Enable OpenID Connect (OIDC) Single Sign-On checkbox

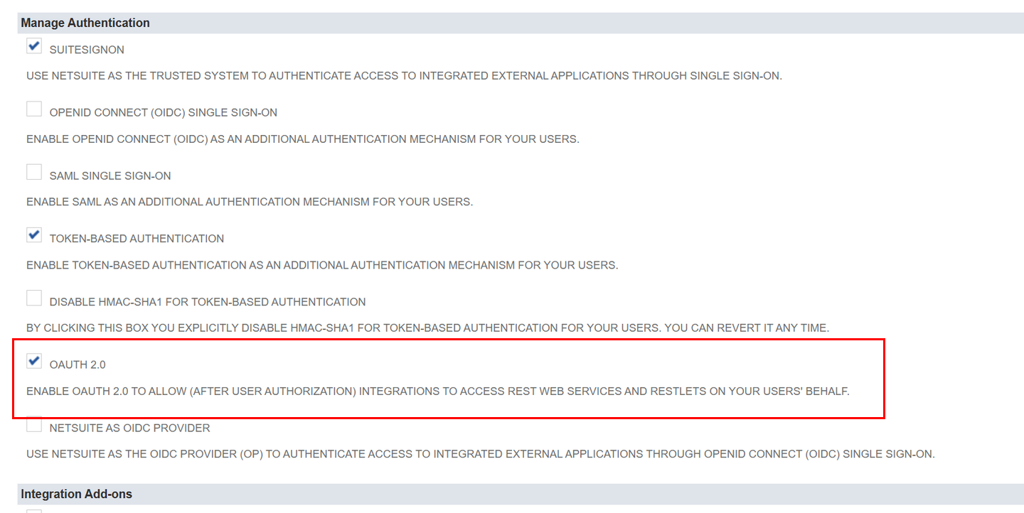coord(34,109)
